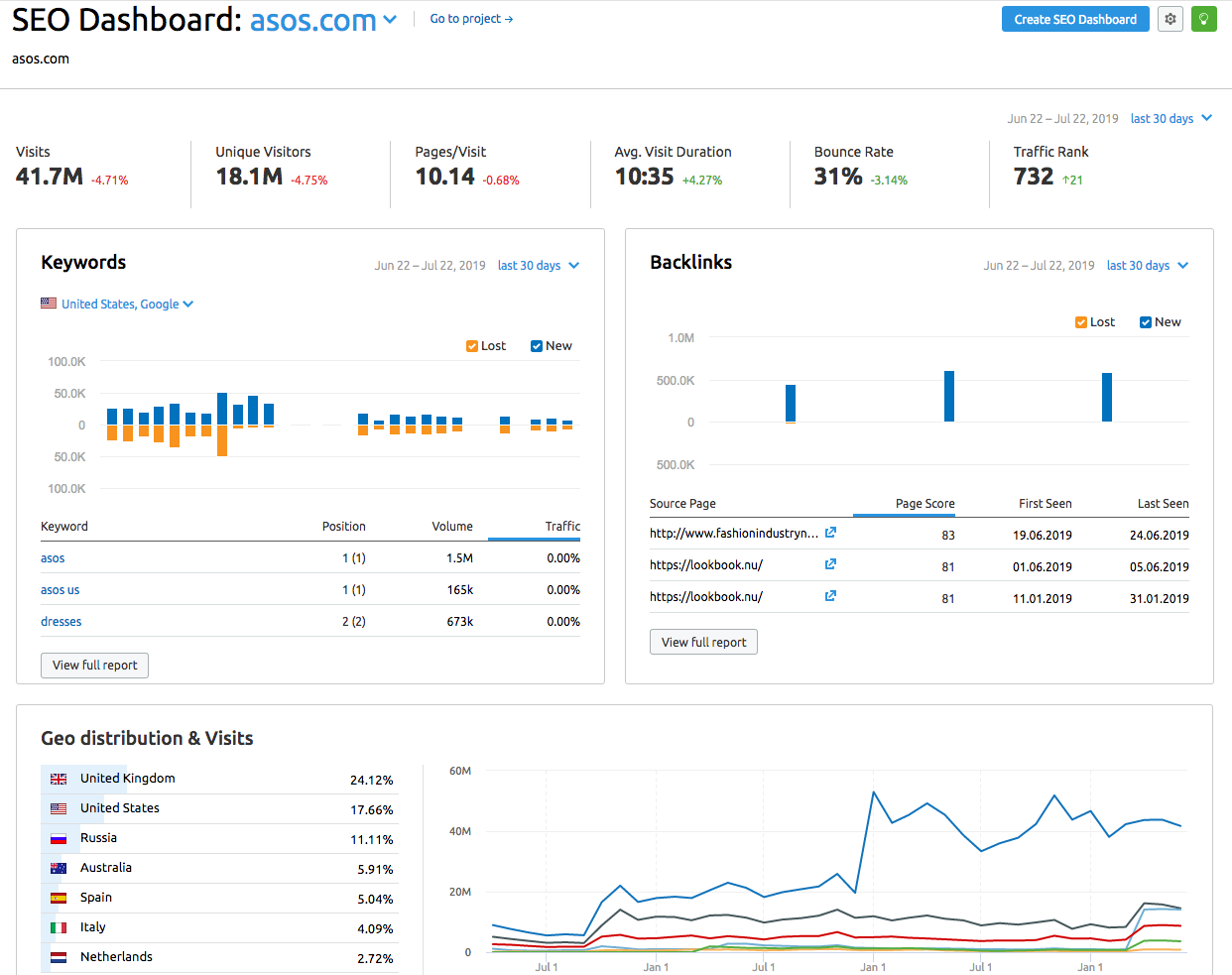Click Australia's 5.91% share value
1232x975 pixels.
point(375,870)
